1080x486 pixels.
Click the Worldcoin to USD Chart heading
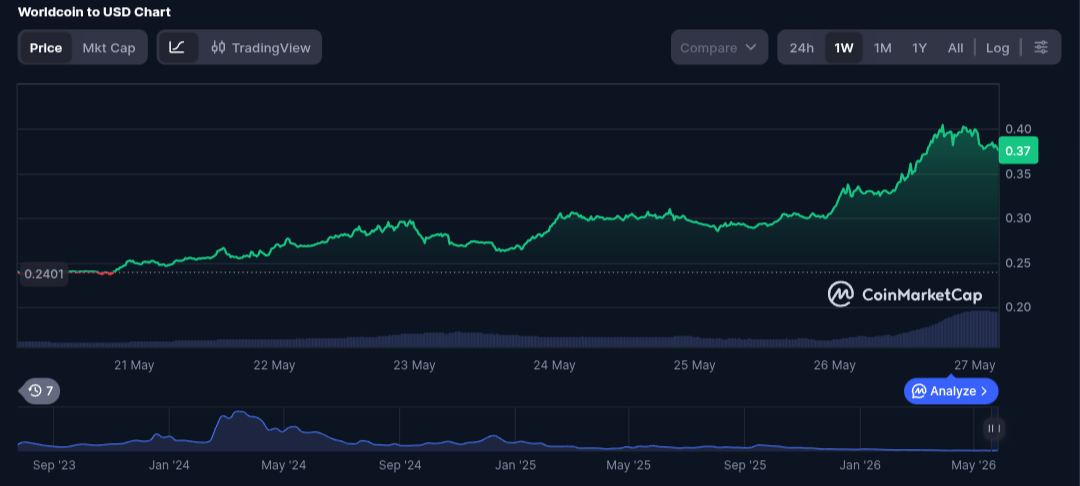[x=94, y=12]
